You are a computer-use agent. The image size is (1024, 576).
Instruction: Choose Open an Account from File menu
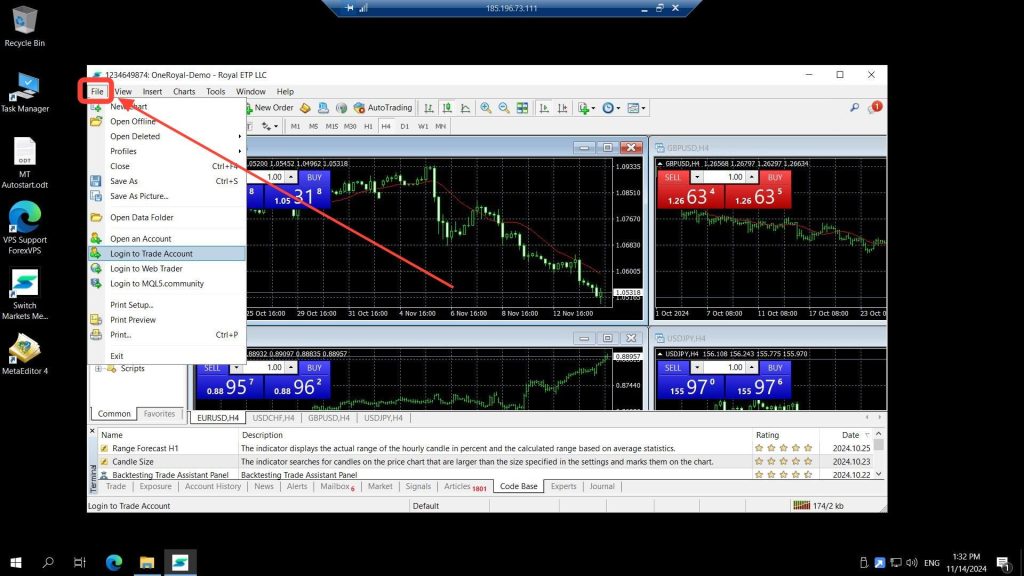[x=167, y=238]
